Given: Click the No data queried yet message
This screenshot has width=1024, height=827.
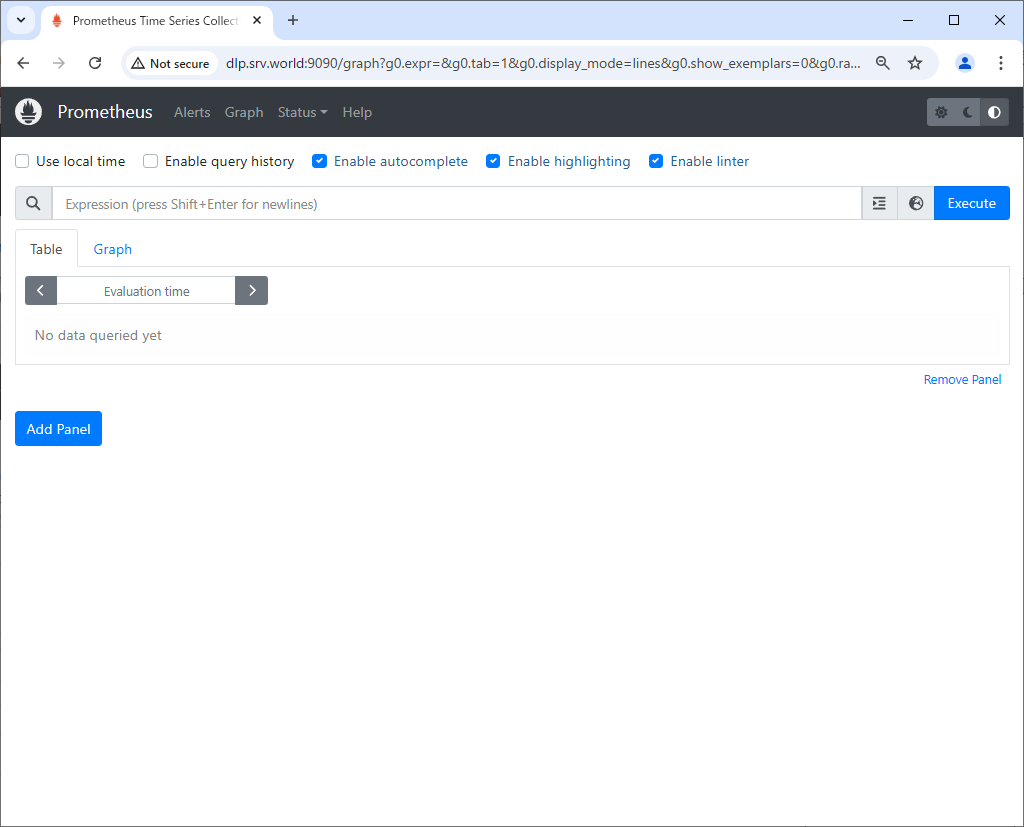Looking at the screenshot, I should coord(98,335).
